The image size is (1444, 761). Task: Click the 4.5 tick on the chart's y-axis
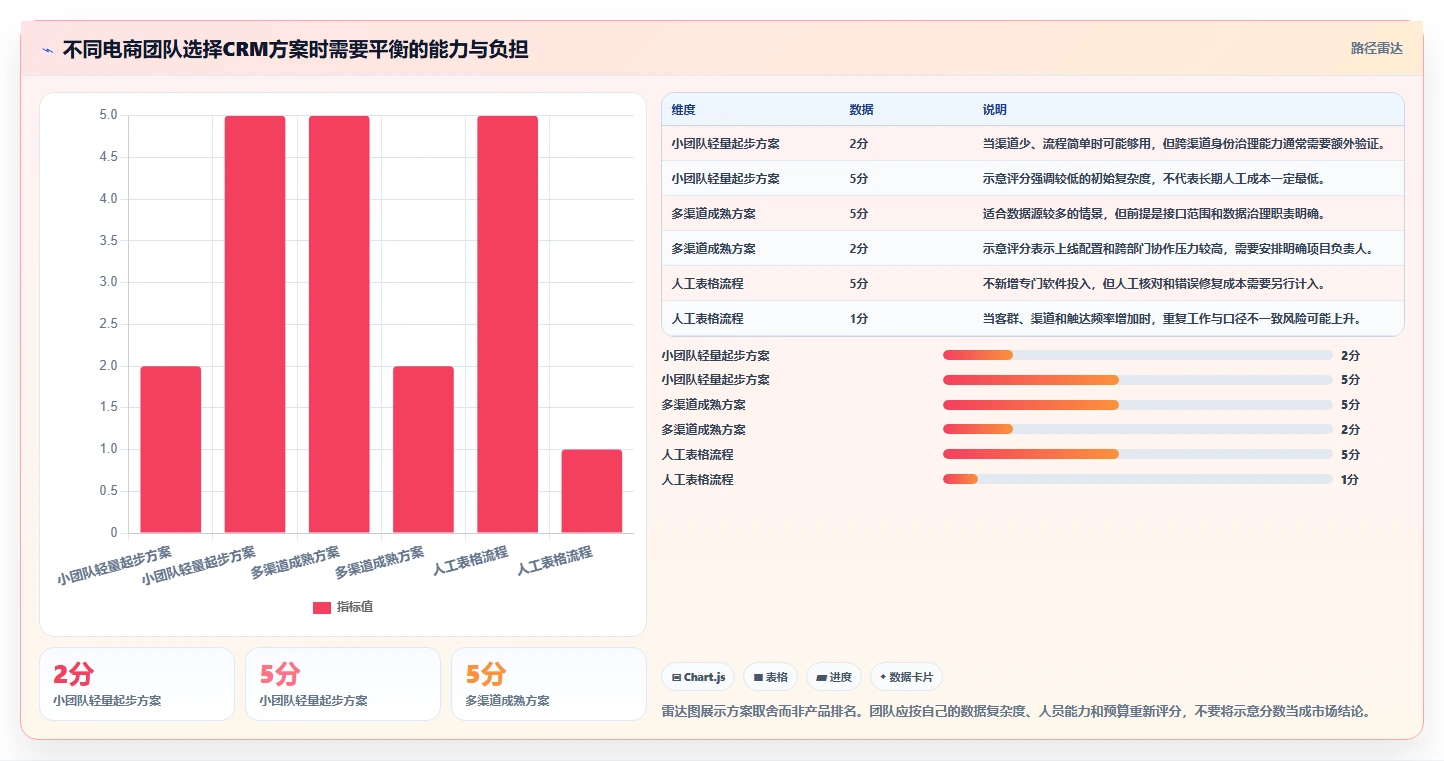[108, 157]
